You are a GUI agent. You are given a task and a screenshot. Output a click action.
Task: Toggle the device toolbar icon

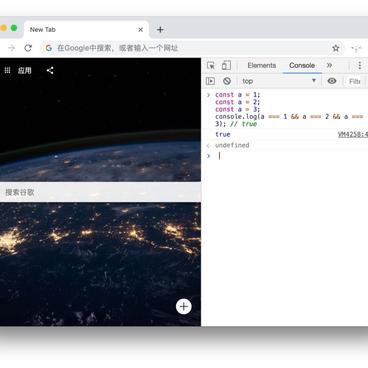click(x=226, y=65)
